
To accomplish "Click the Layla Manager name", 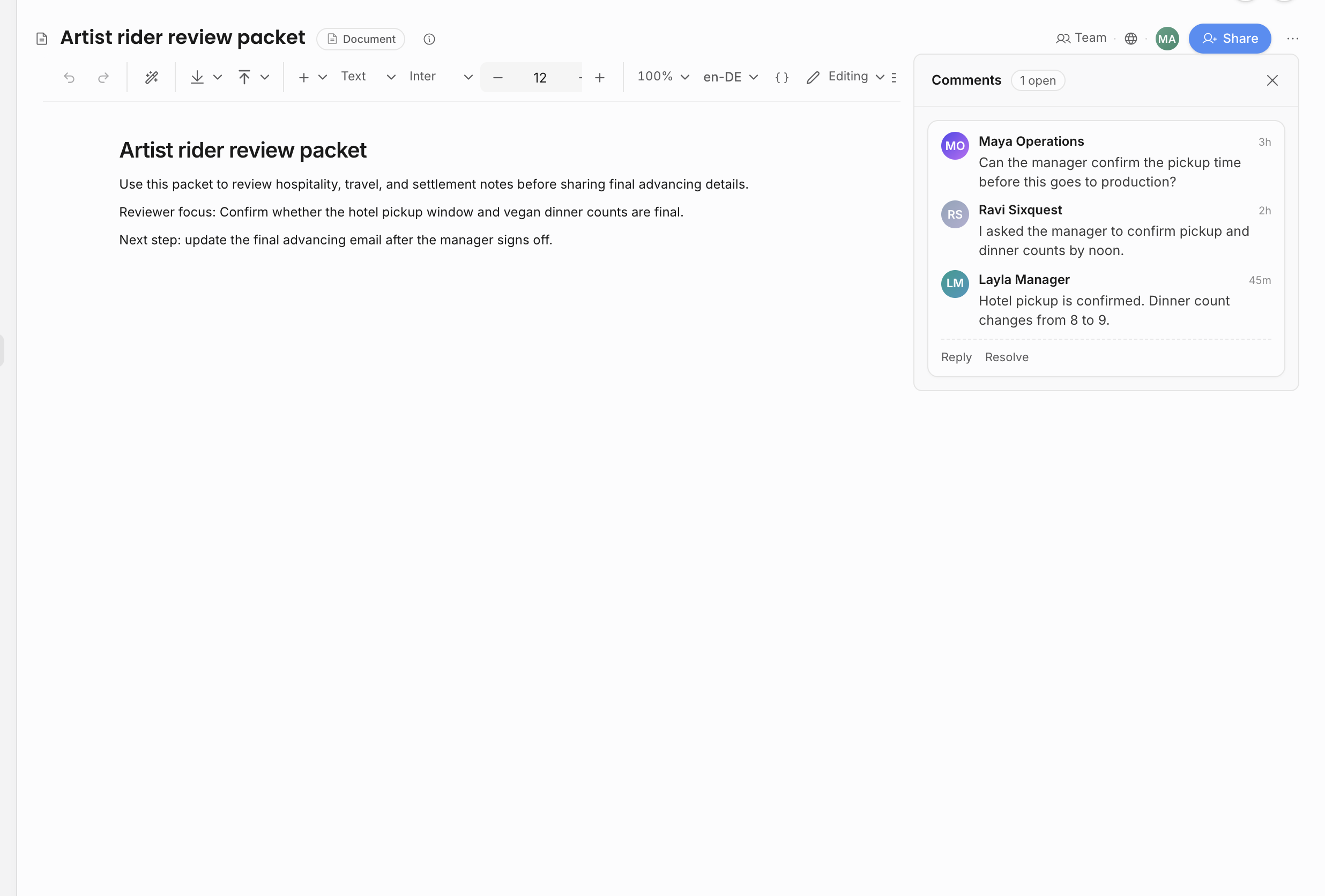I will (x=1024, y=280).
